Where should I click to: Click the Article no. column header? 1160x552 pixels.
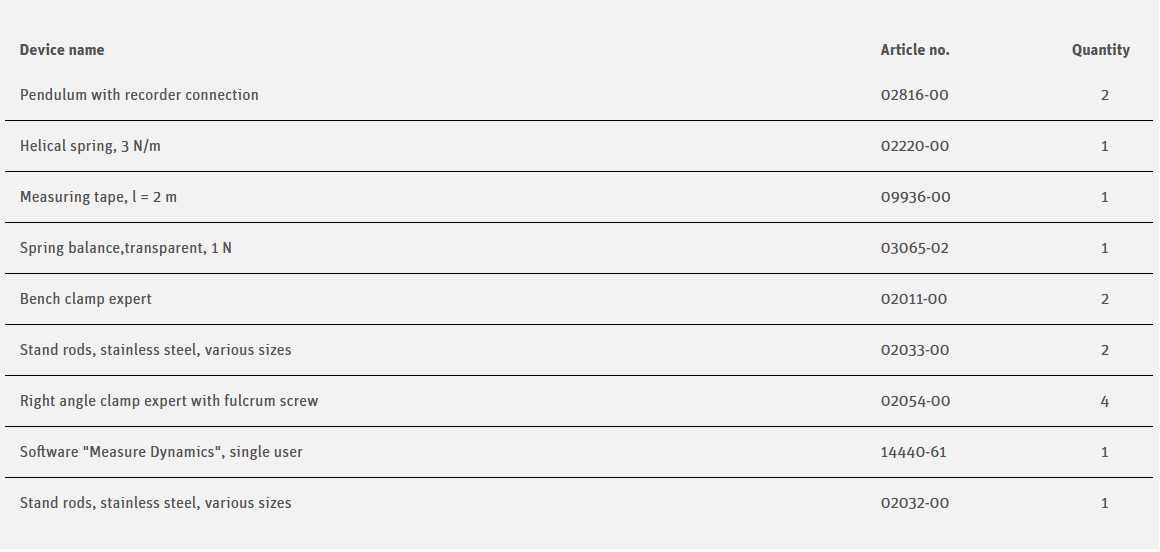915,50
